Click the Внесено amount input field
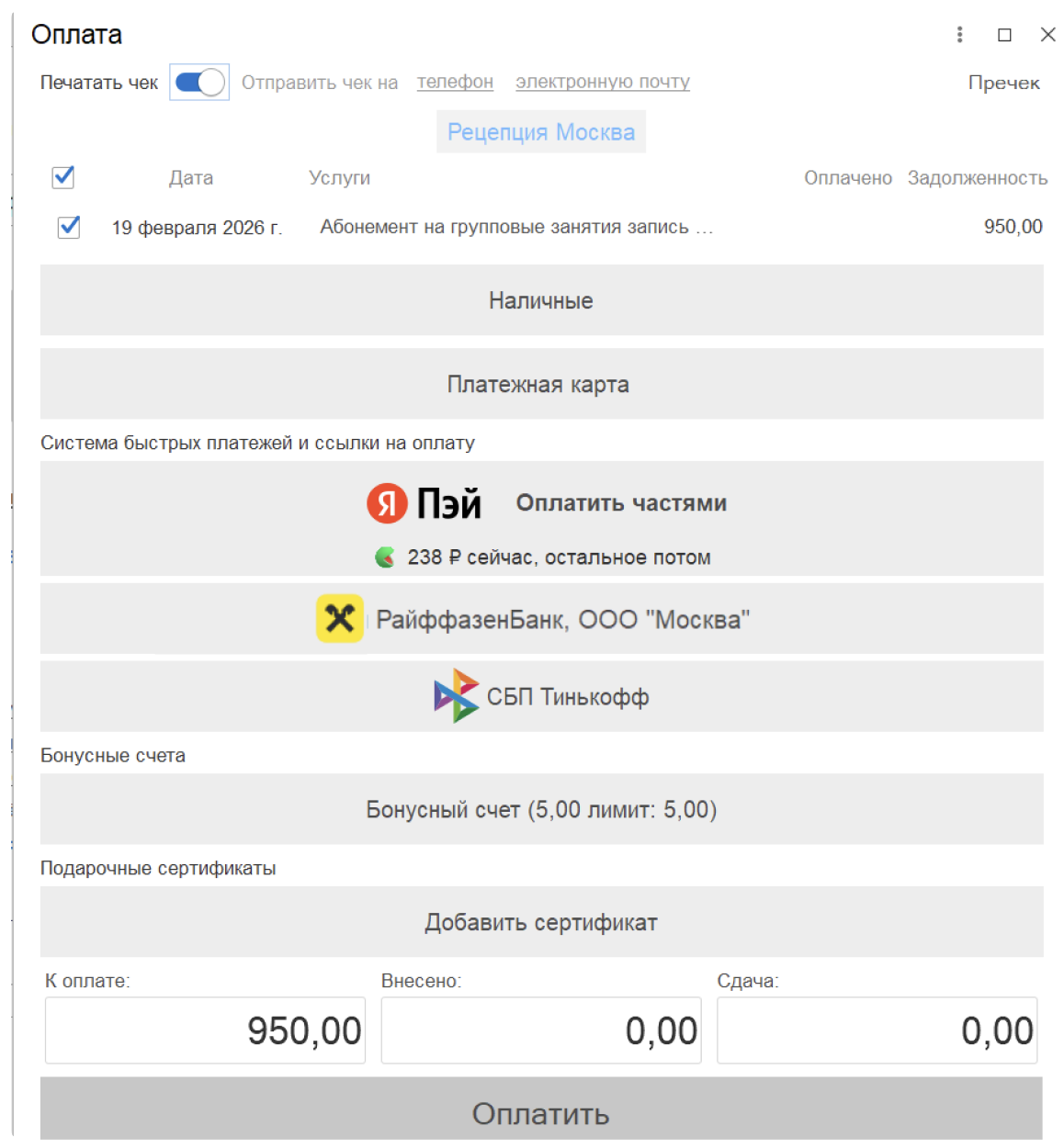1064x1148 pixels. click(x=541, y=1030)
